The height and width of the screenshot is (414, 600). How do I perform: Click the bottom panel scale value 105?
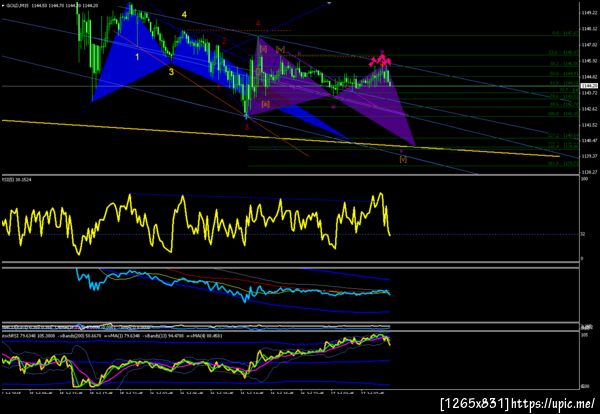584,336
